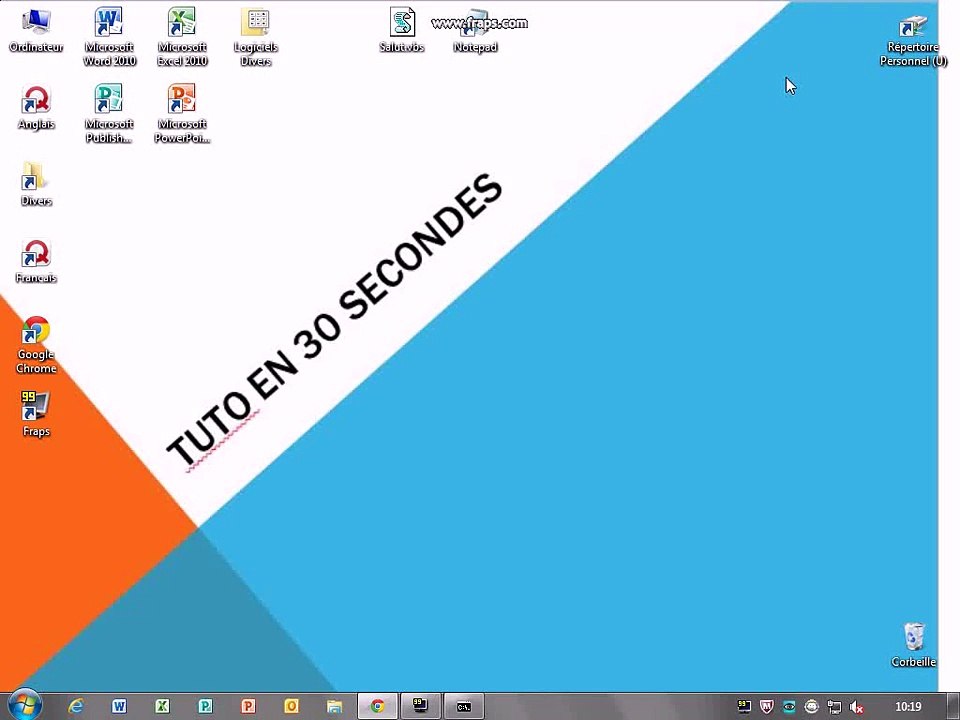960x720 pixels.
Task: Launch Internet Explorer from taskbar
Action: coord(77,707)
